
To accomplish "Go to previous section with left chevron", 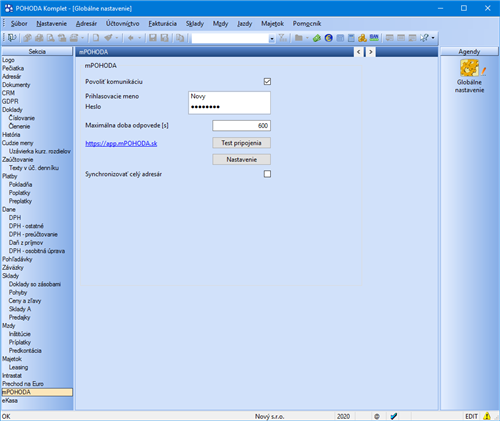I will pos(359,52).
